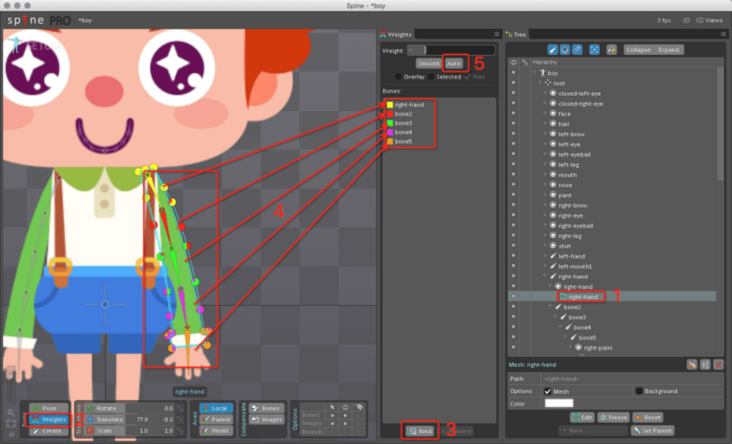732x444 pixels.
Task: Click the key column header icon in Tree
Action: click(525, 62)
